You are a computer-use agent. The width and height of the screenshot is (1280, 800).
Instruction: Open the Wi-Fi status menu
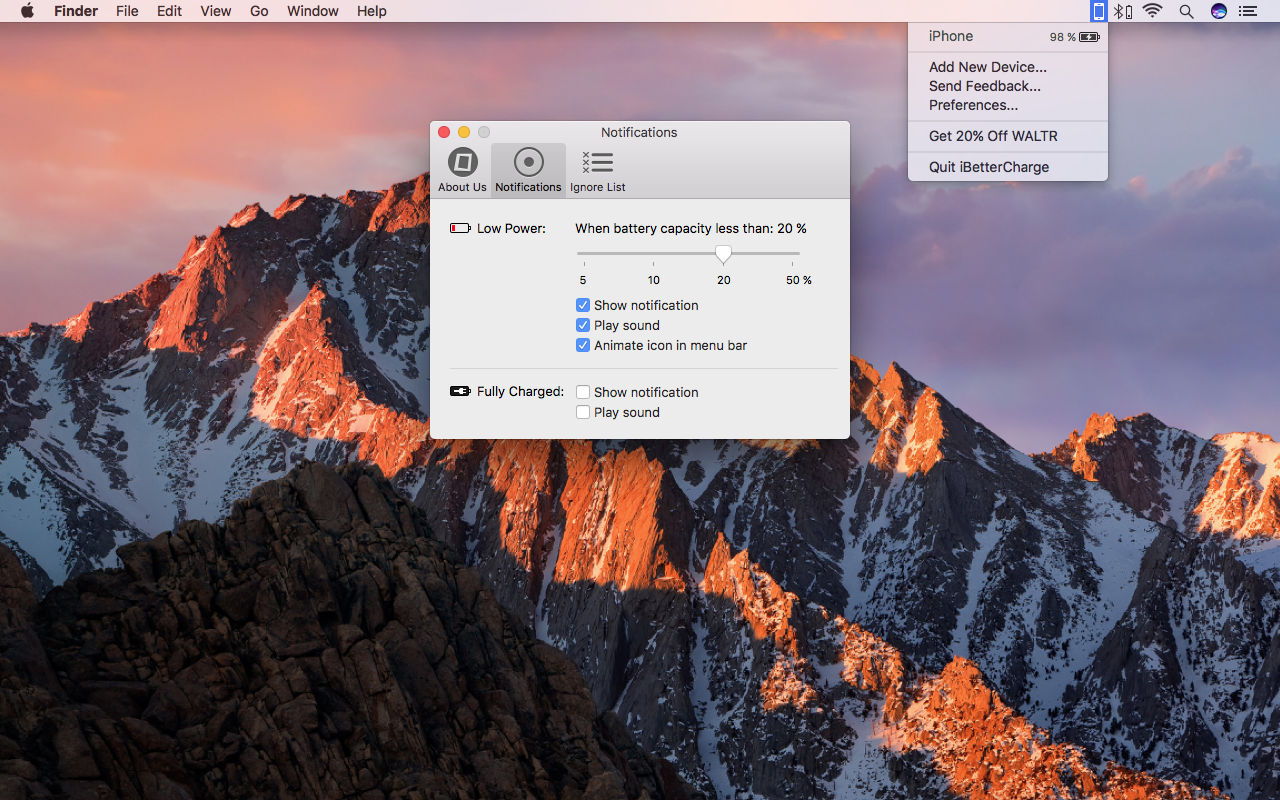(x=1153, y=11)
